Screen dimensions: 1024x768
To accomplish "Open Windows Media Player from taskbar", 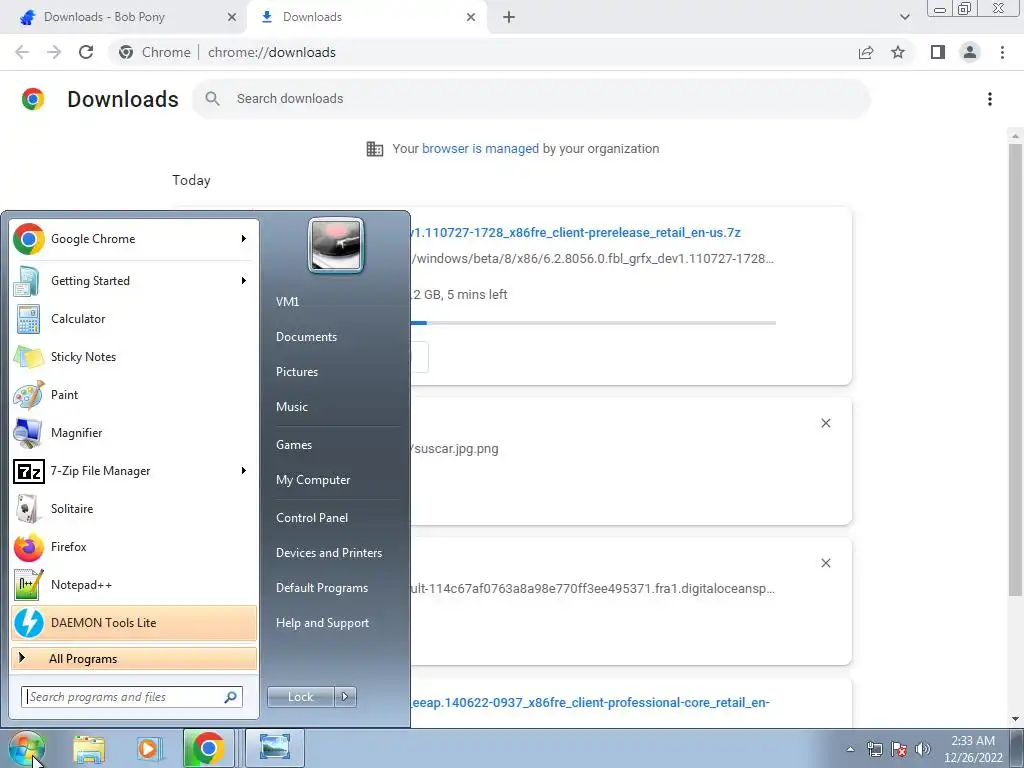I will tap(148, 748).
